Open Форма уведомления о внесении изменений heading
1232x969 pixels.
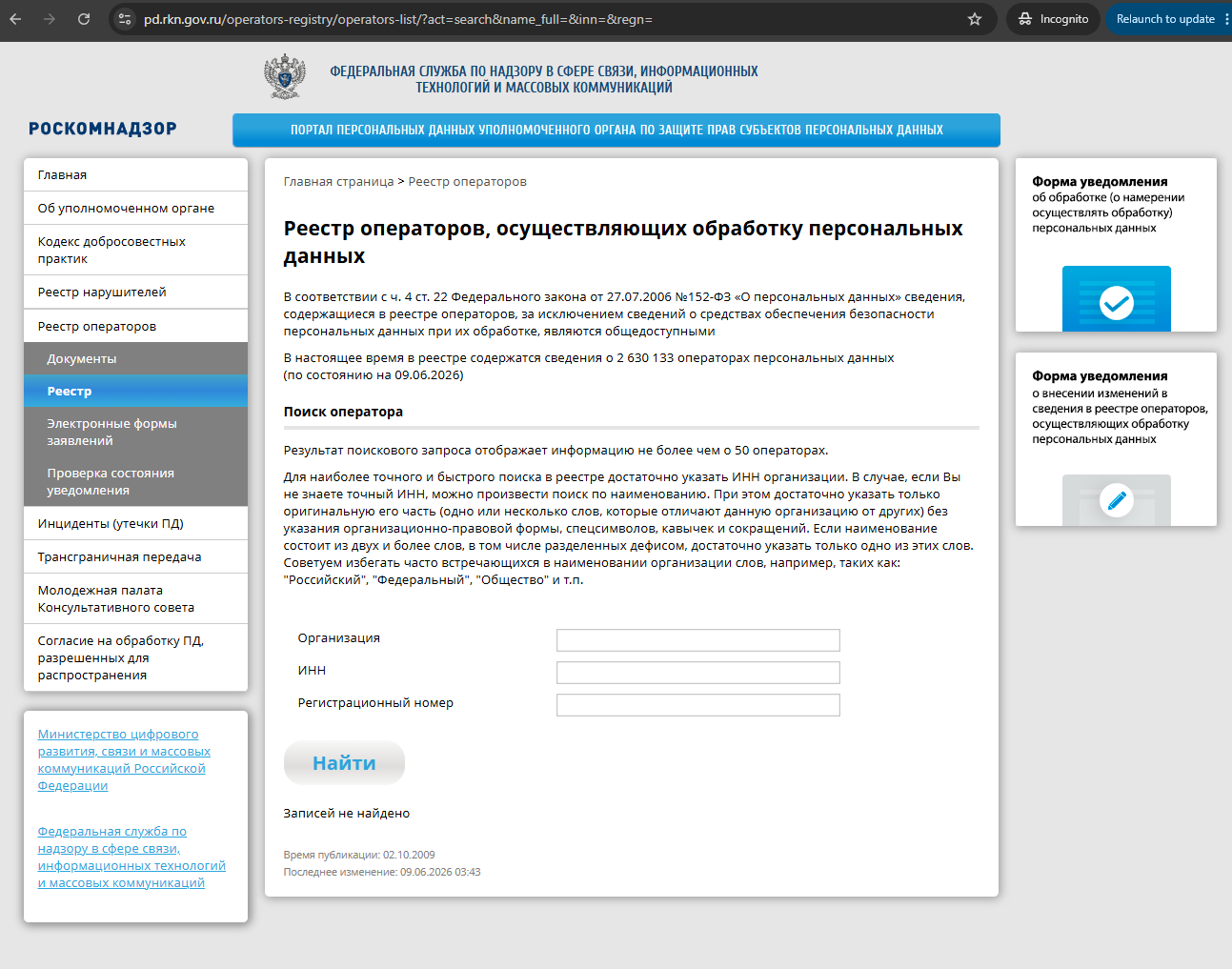[x=1120, y=408]
